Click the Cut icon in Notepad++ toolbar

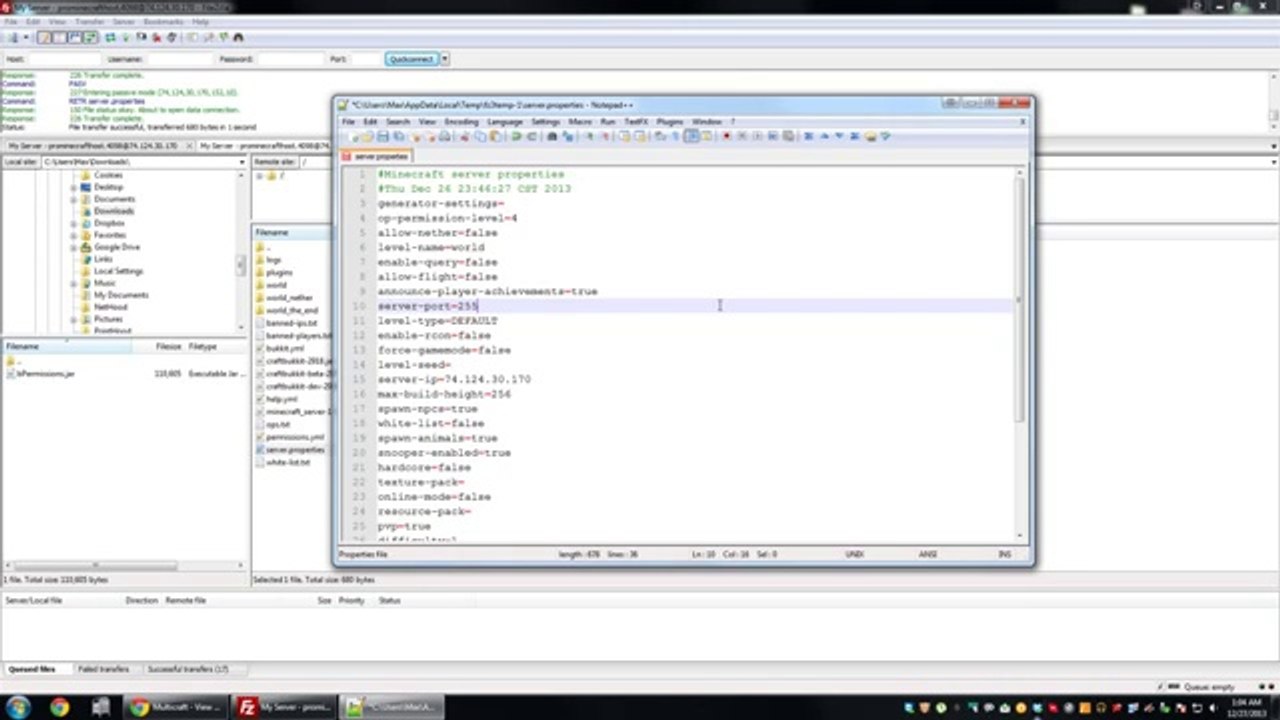463,136
